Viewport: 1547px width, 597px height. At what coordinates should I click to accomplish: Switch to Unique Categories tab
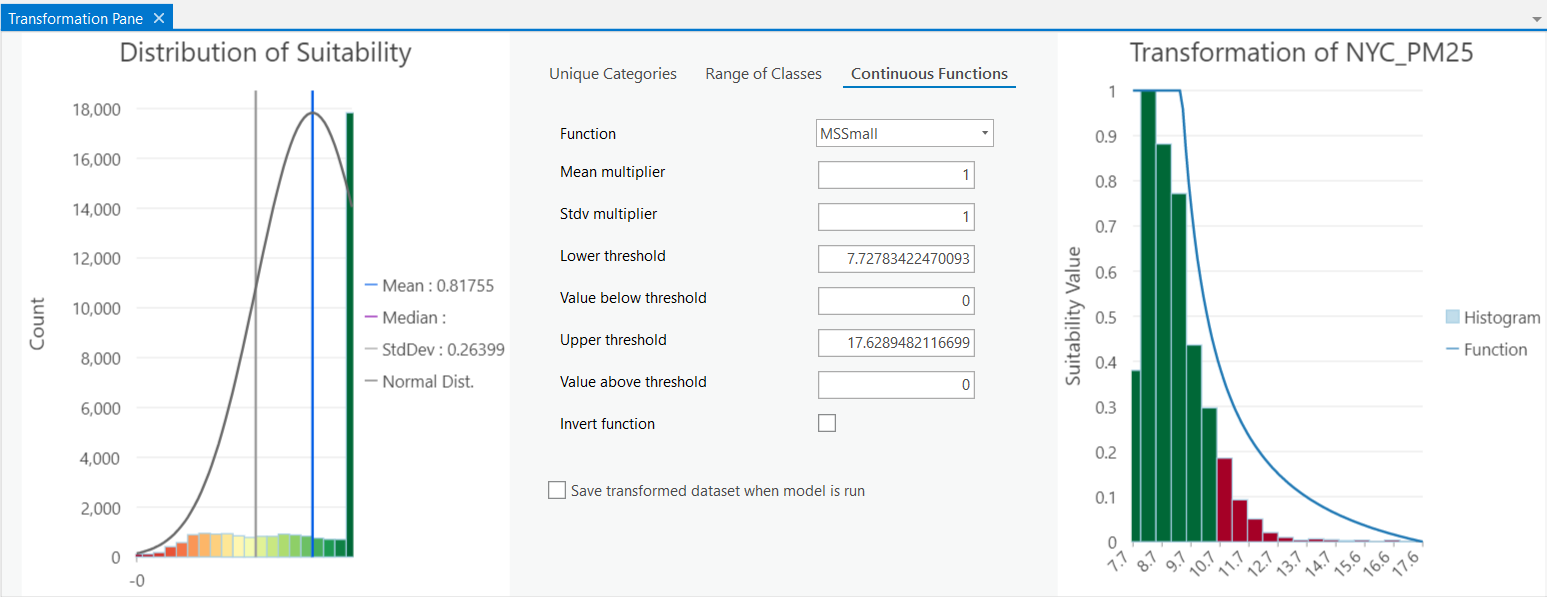pyautogui.click(x=612, y=74)
